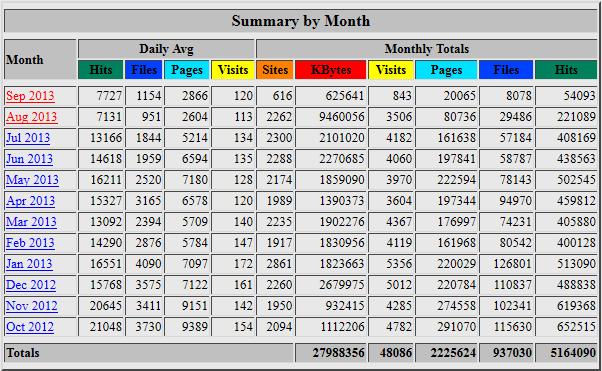
Task: Open the Jul 2013 statistics link
Action: (28, 138)
